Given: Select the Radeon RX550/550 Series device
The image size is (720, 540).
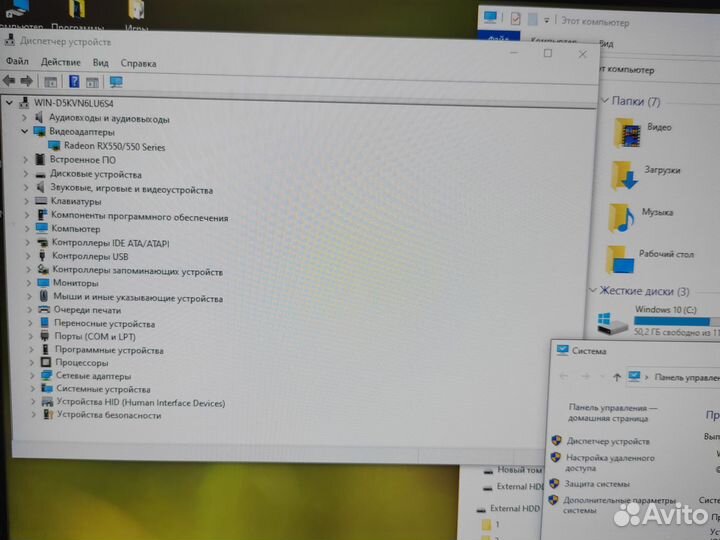Looking at the screenshot, I should pyautogui.click(x=114, y=146).
